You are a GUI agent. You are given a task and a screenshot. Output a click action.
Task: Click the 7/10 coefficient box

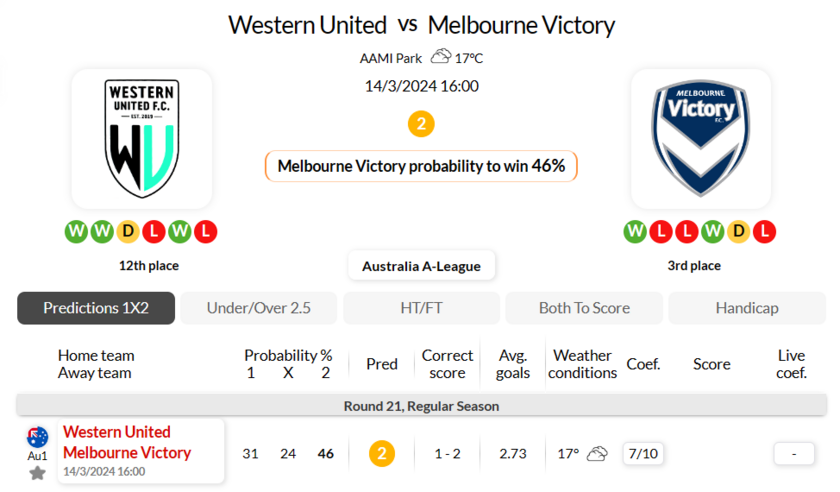pos(643,454)
